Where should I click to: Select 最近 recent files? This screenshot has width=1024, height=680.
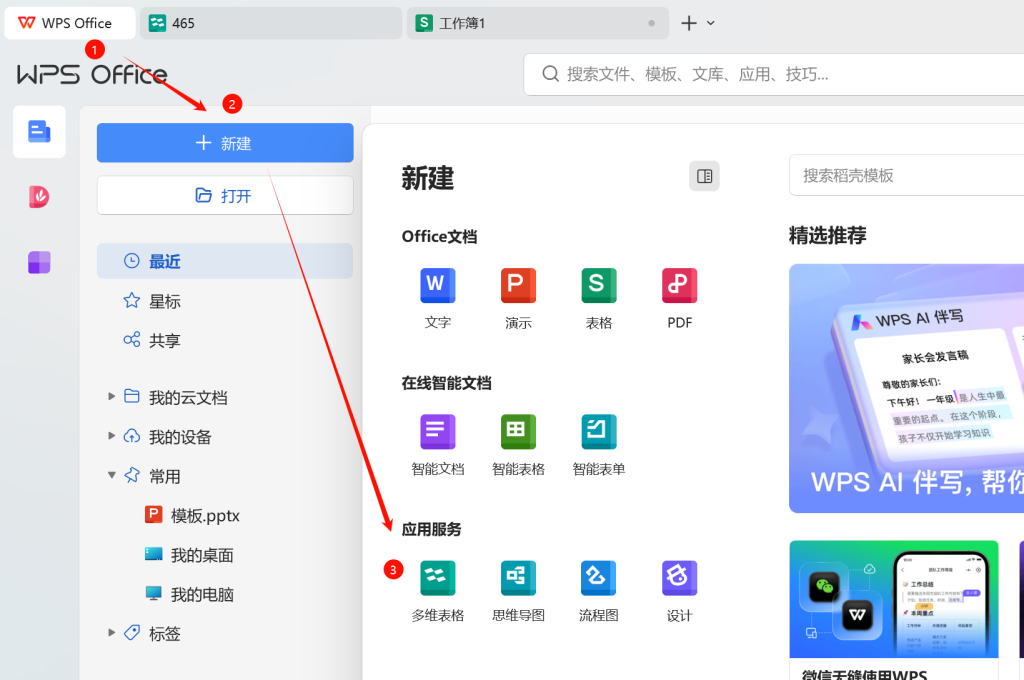point(225,261)
